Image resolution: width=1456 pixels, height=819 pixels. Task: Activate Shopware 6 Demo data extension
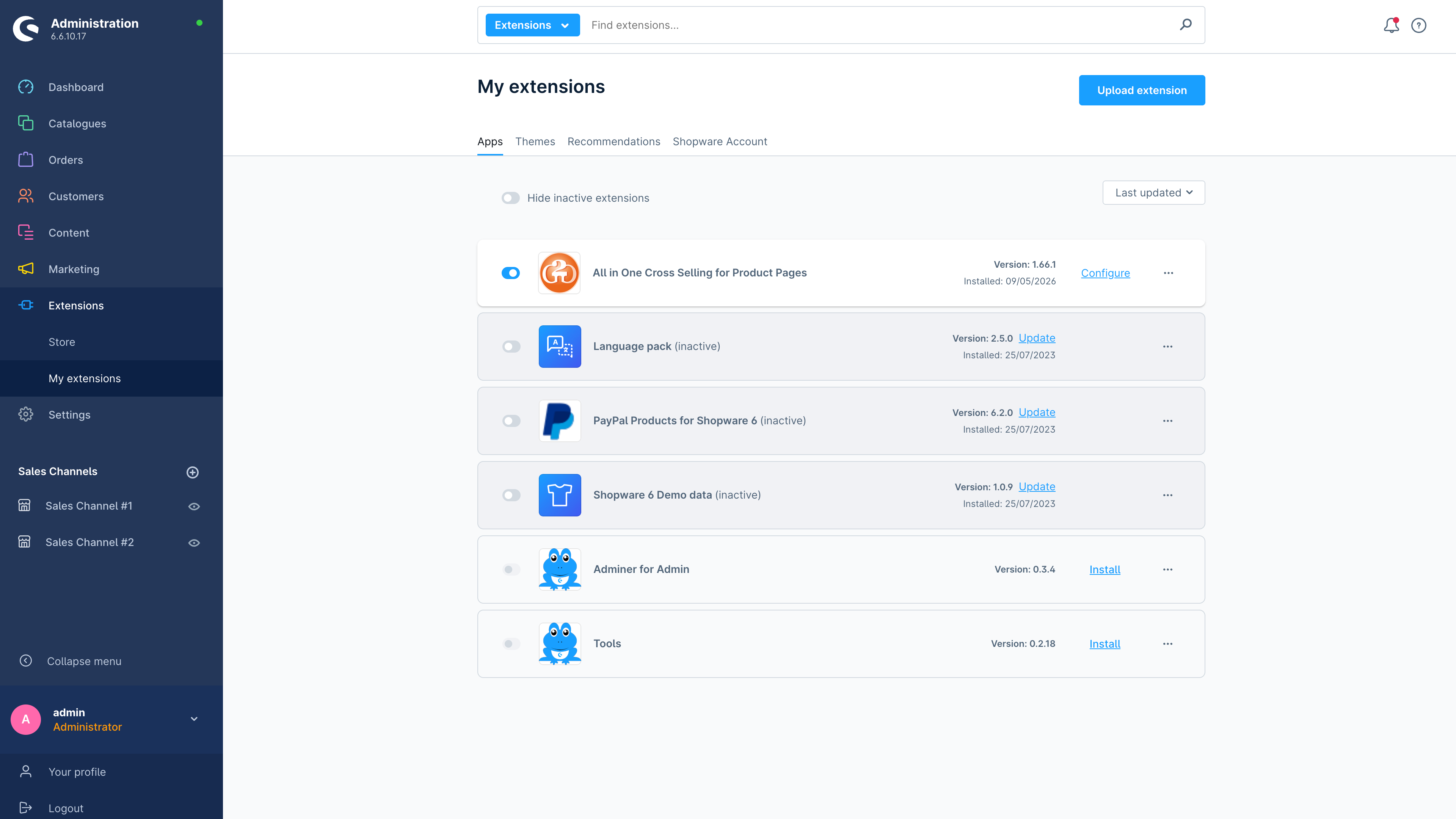pos(511,495)
